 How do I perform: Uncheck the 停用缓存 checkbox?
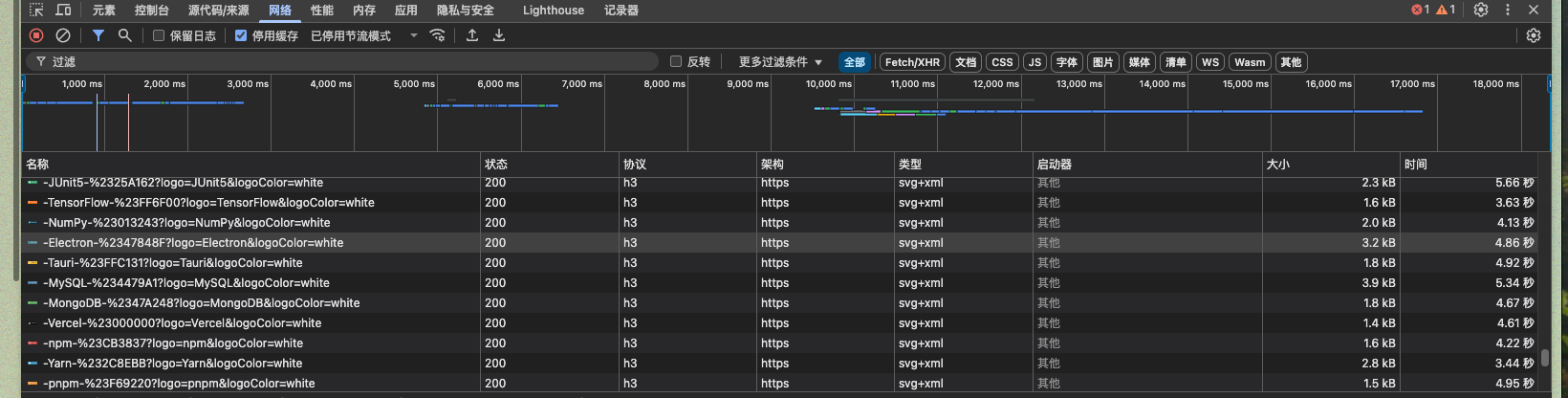click(x=241, y=35)
